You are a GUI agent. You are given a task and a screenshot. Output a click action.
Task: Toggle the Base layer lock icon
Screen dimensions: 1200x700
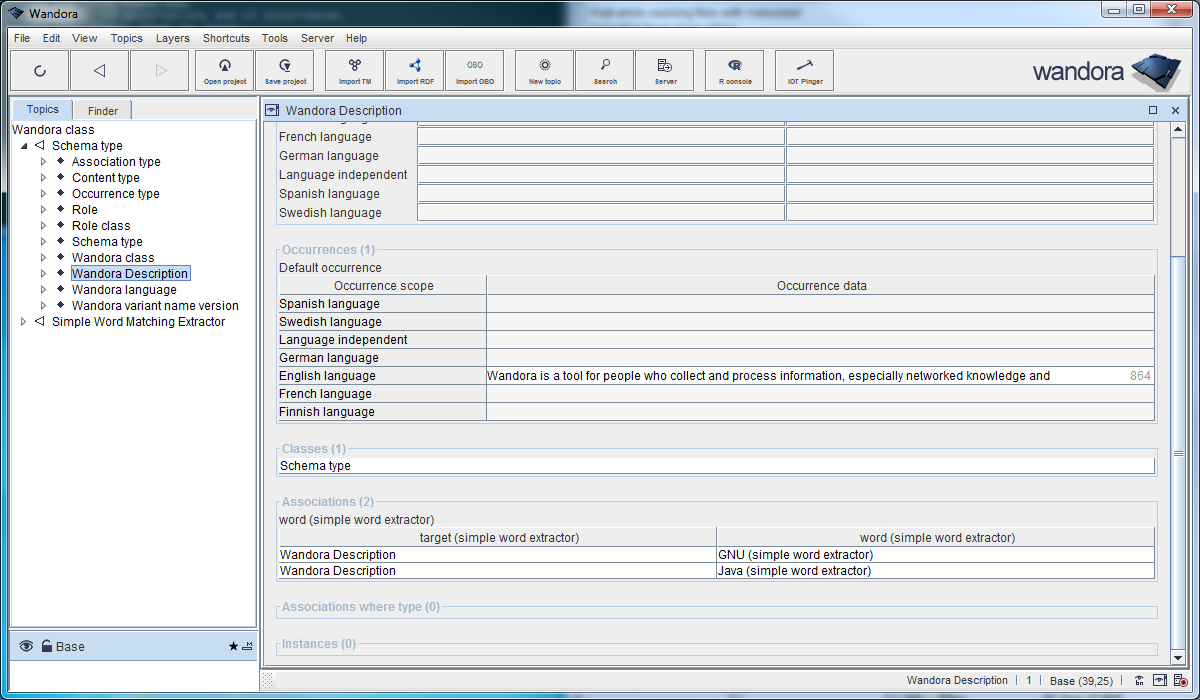pos(46,647)
